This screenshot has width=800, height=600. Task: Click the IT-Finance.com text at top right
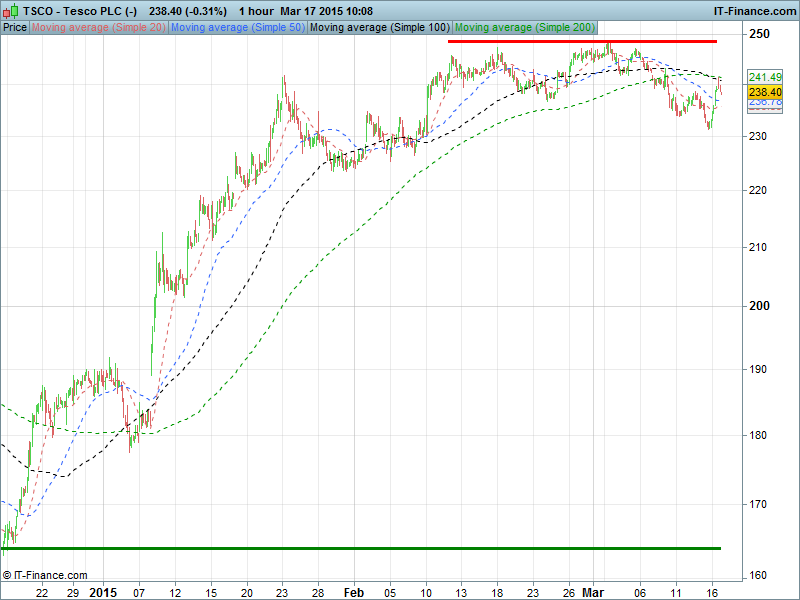(753, 11)
